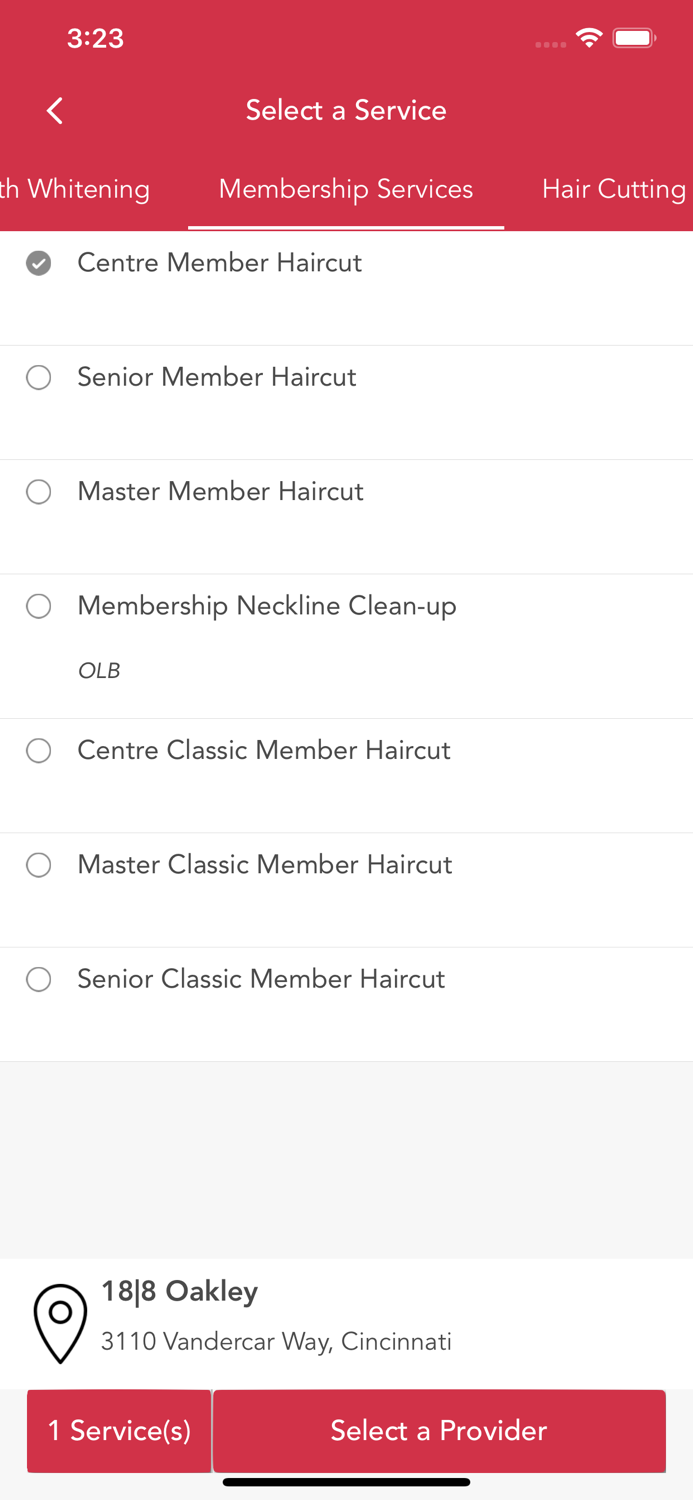Tap the 18|8 Oakley location name
The image size is (693, 1500).
pyautogui.click(x=180, y=1291)
